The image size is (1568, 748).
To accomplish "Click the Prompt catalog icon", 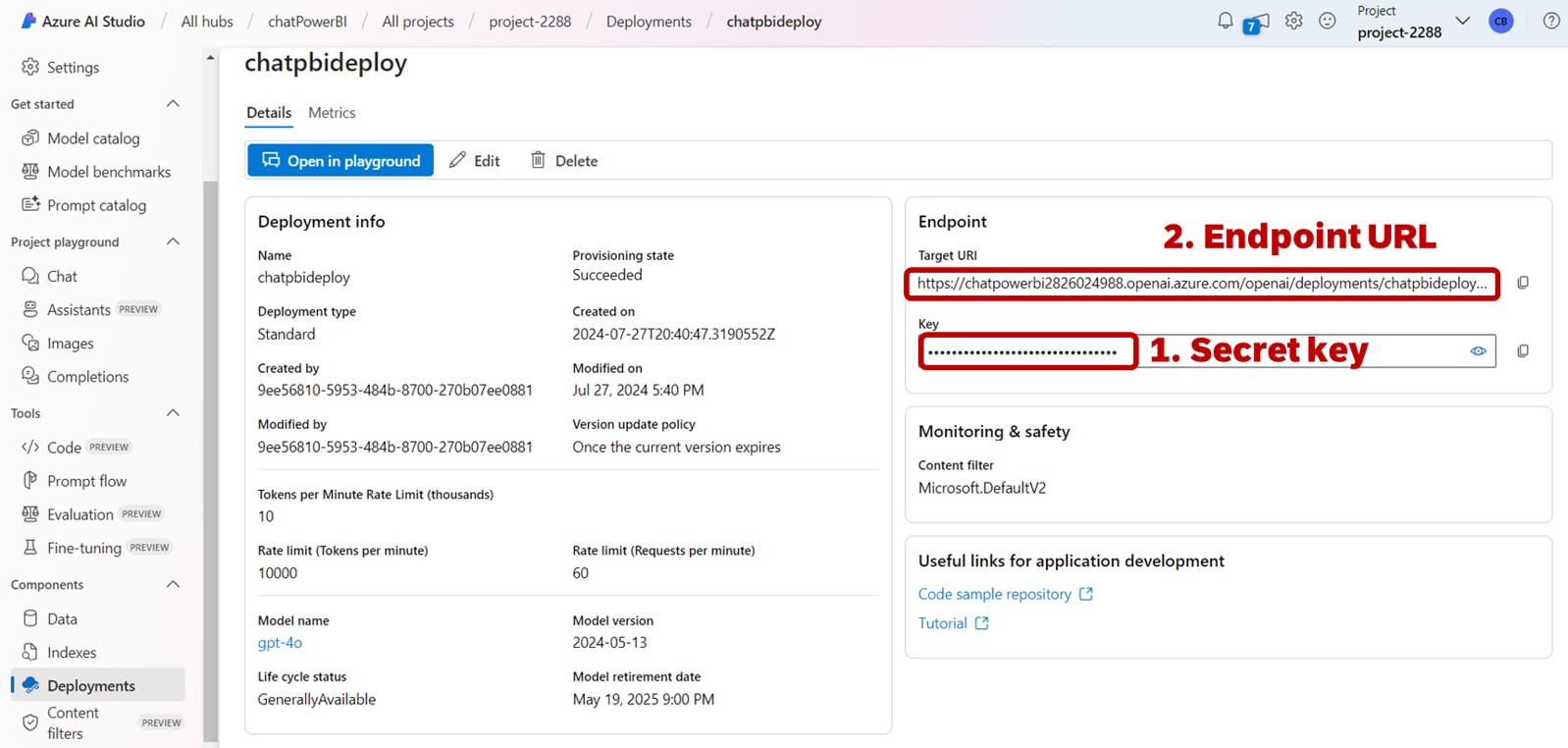I will 30,204.
